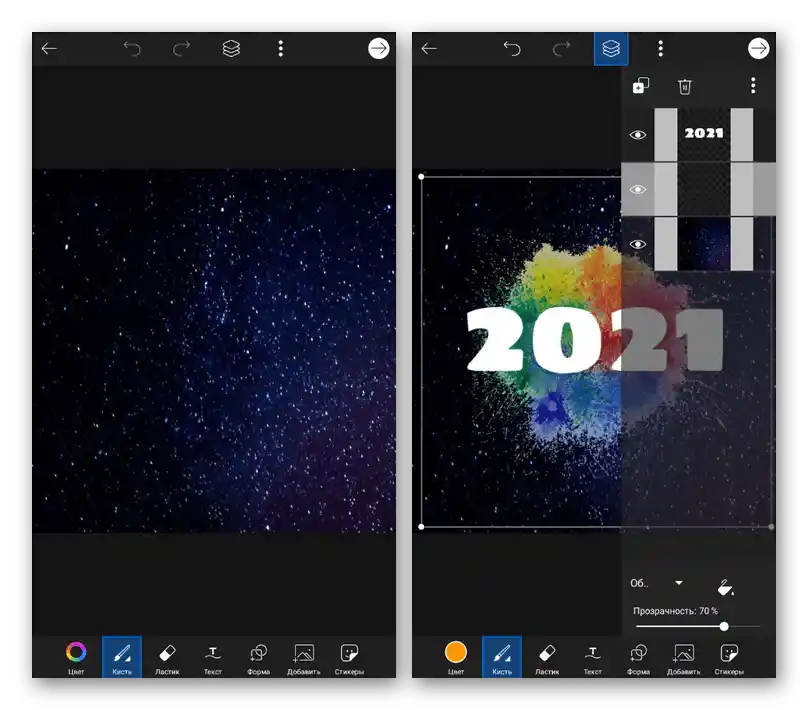Select Ластик eraser tool in left screen

pos(167,657)
